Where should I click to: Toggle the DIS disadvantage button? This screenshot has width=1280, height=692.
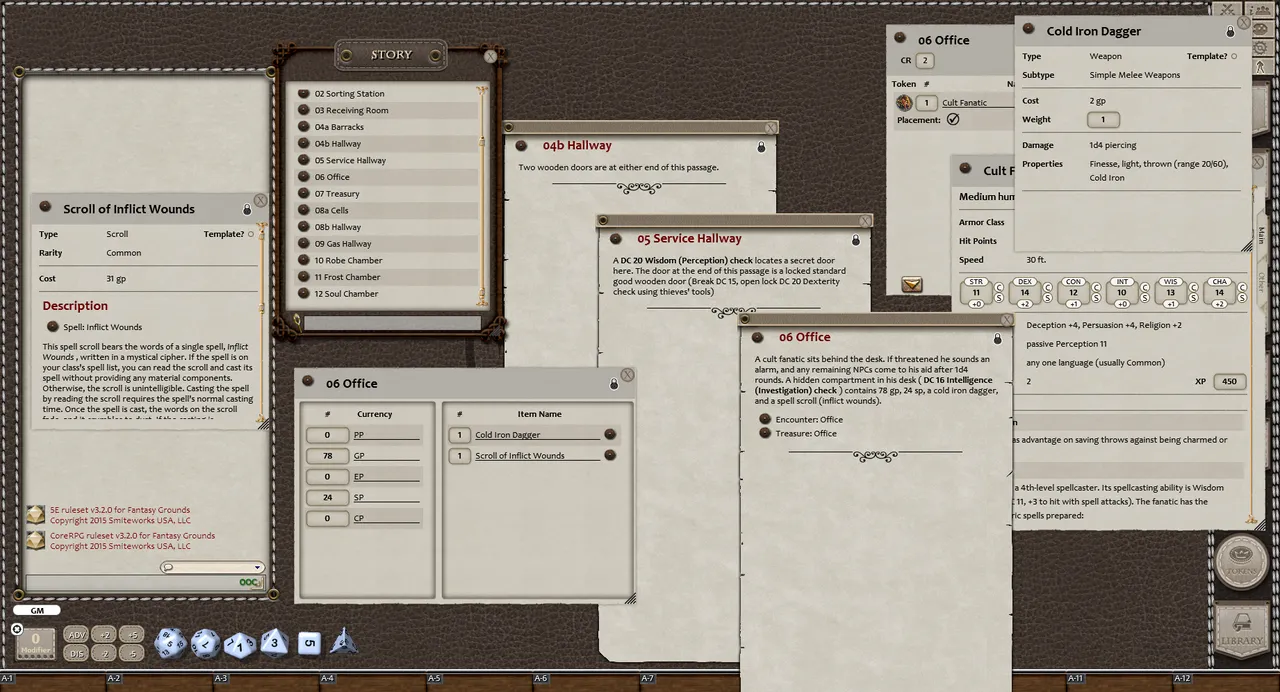(x=76, y=653)
